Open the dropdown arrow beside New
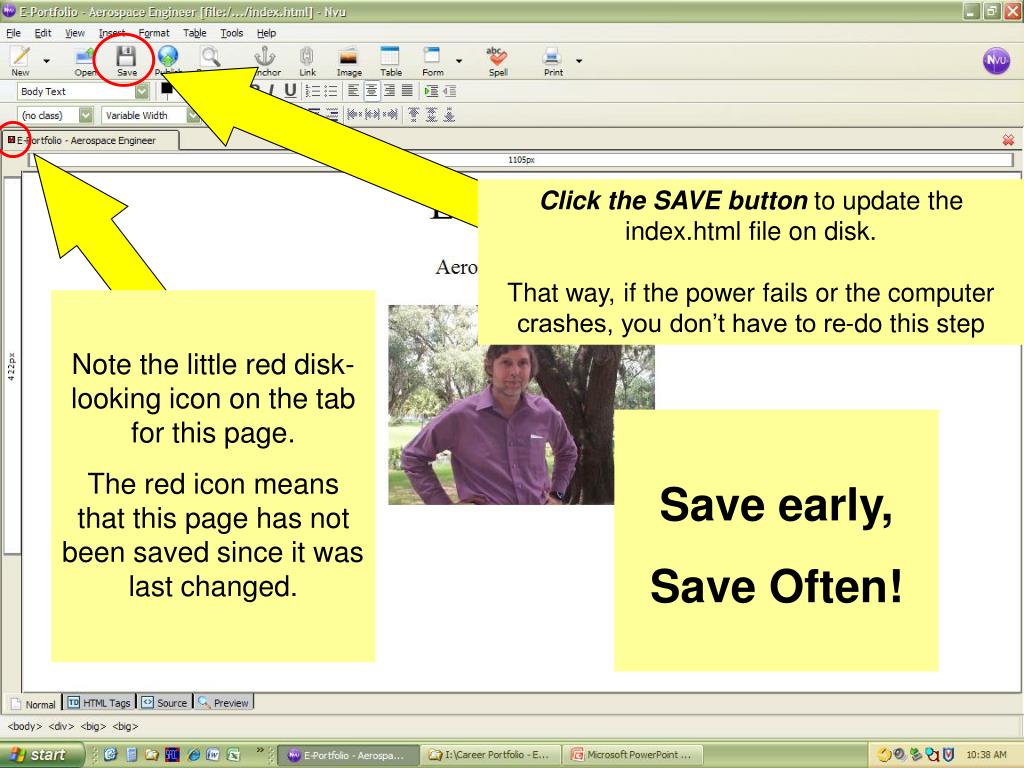The width and height of the screenshot is (1024, 768). [x=46, y=61]
